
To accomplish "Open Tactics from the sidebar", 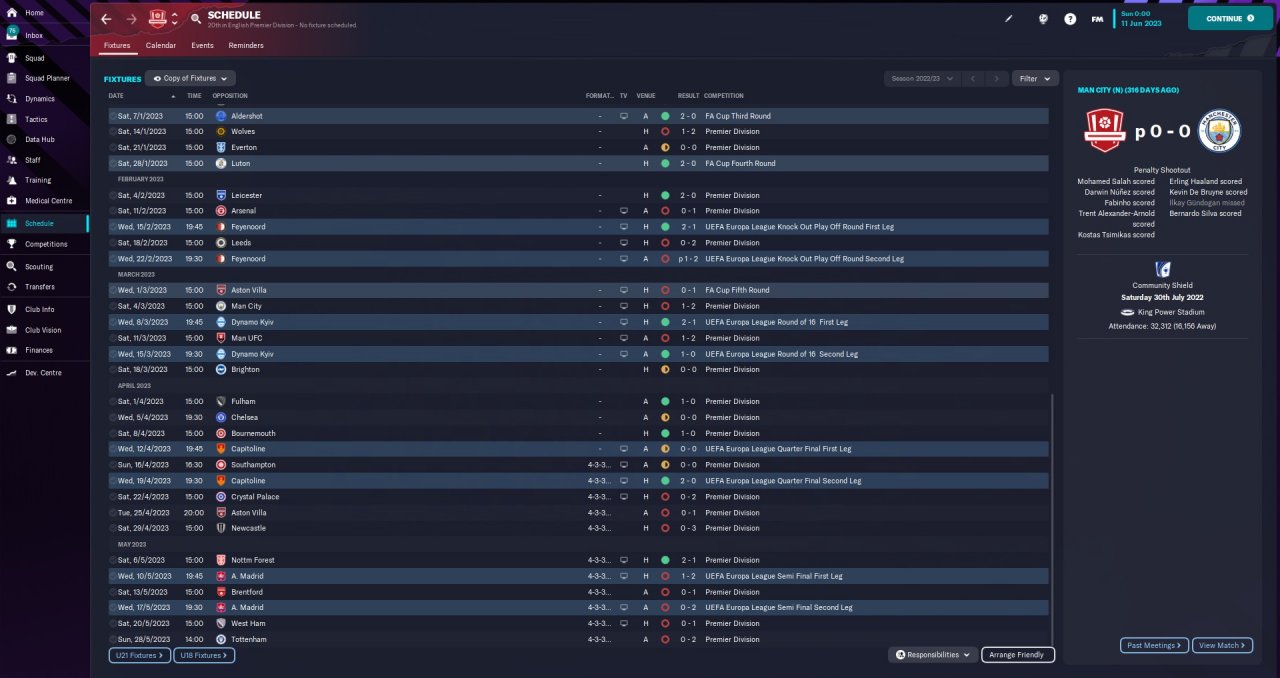I will [36, 119].
